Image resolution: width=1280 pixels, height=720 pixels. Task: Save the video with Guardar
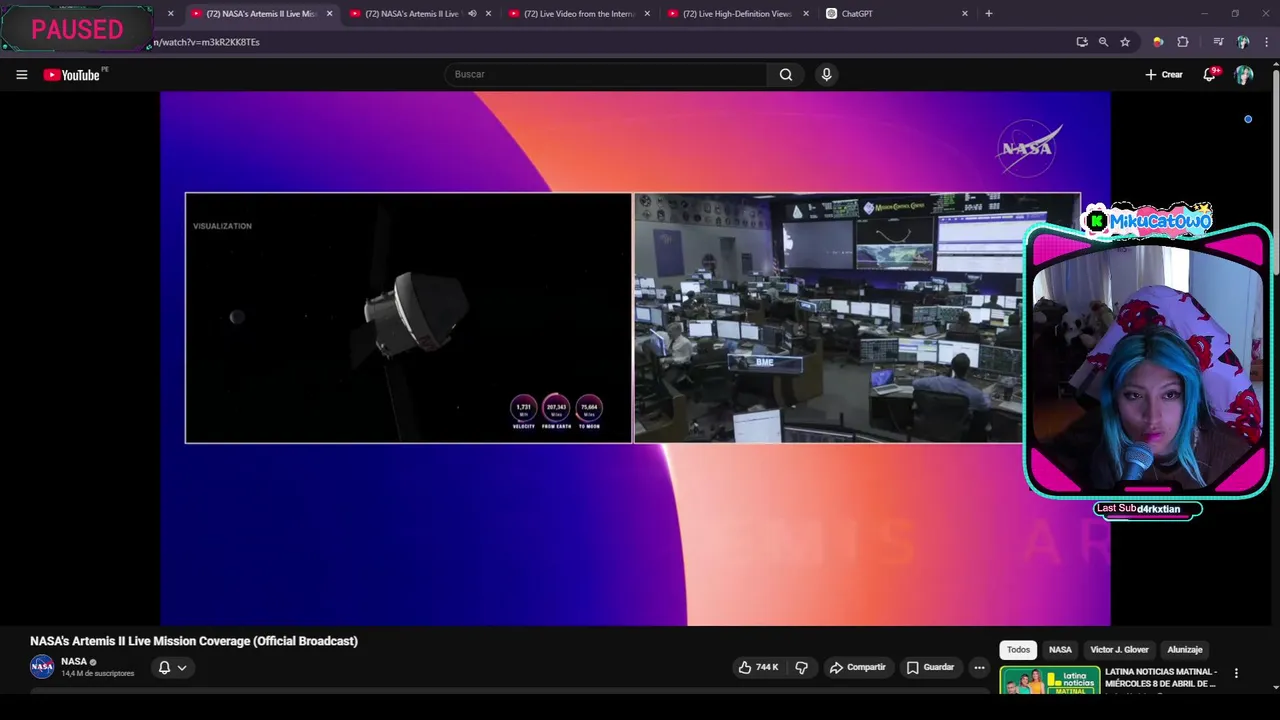930,667
